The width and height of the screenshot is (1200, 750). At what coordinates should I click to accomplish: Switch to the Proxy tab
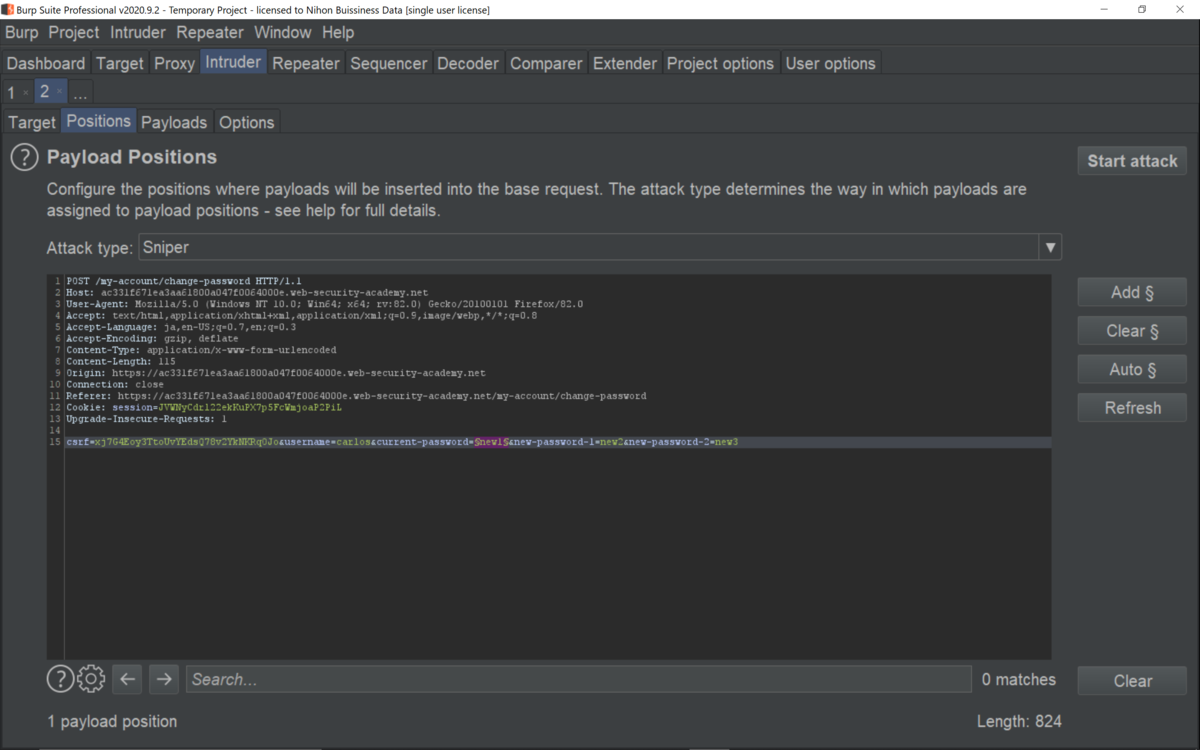(174, 63)
